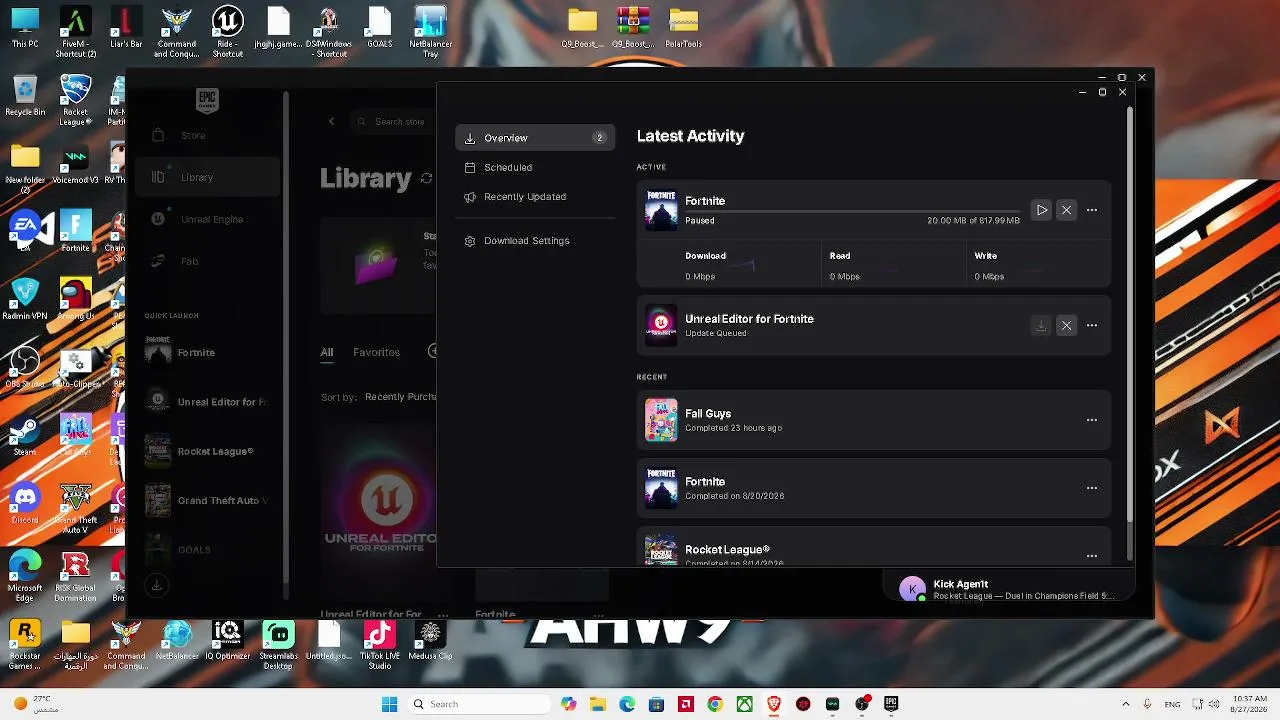Open Unreal Engine section in the sidebar
Viewport: 1280px width, 720px height.
point(207,219)
